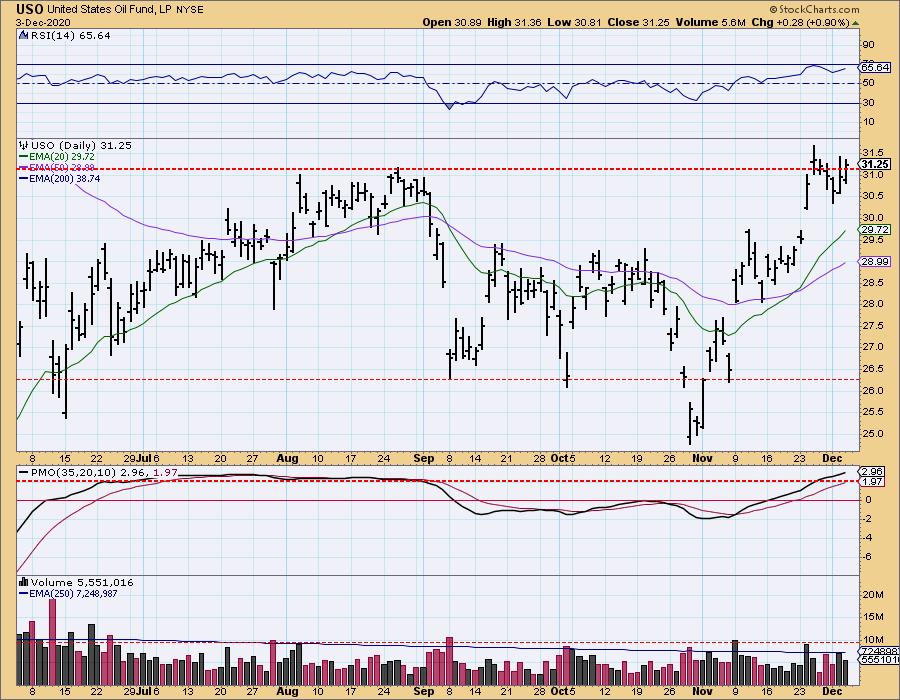Viewport: 900px width, 700px height.
Task: Click the Low 30.81 value
Action: (x=573, y=22)
